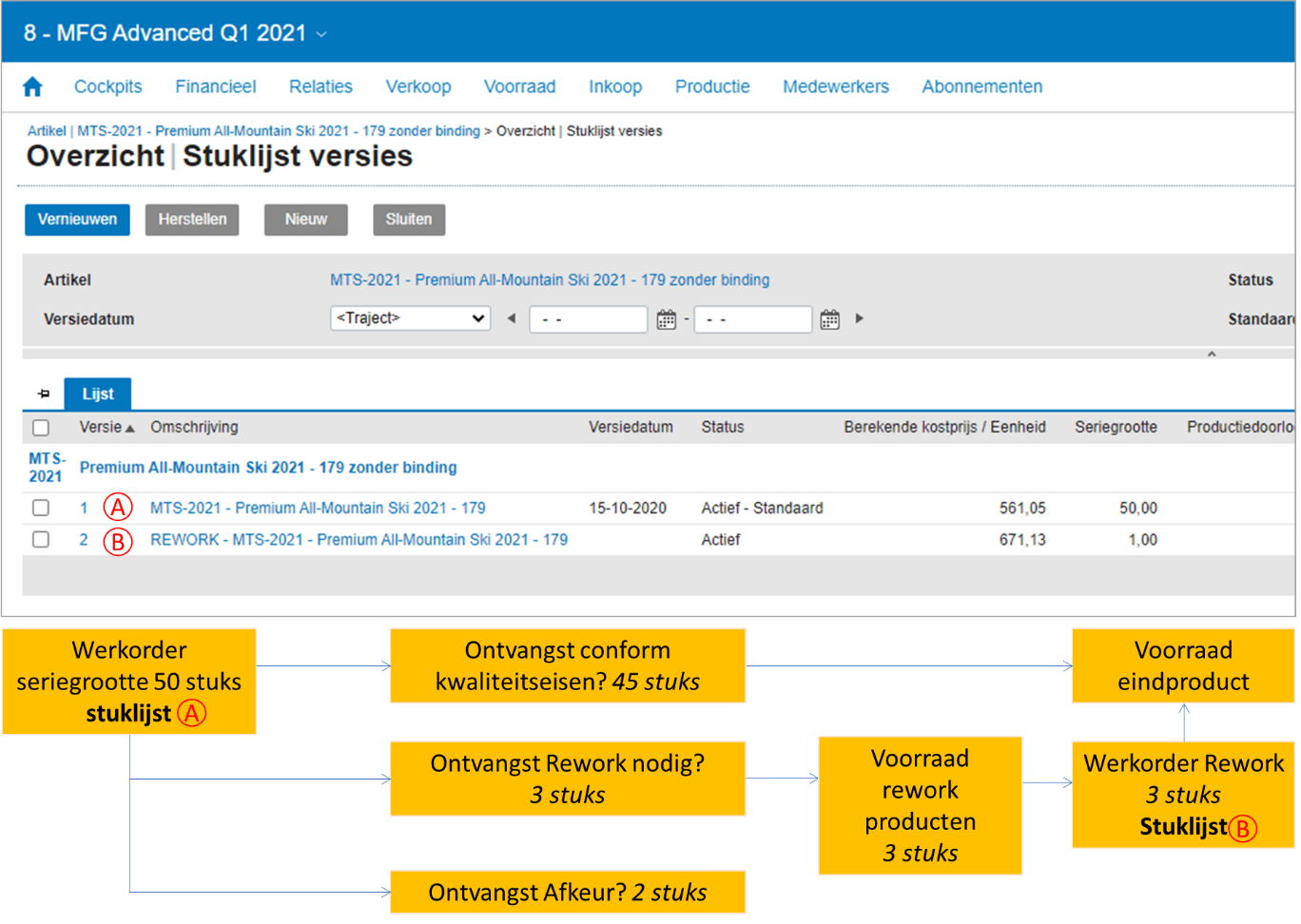Open the Voorraad menu

(x=519, y=87)
